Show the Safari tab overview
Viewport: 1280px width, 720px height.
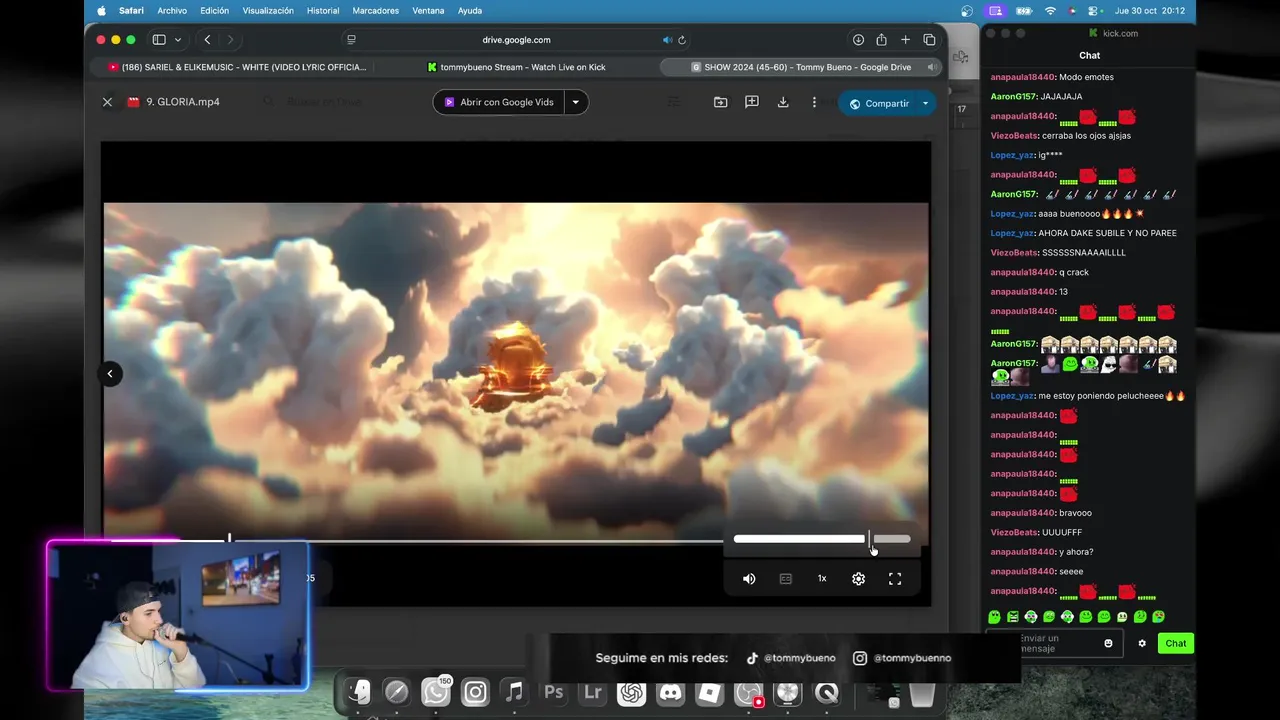pyautogui.click(x=929, y=40)
